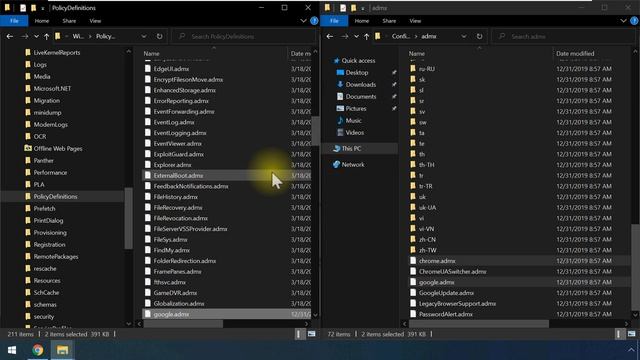The height and width of the screenshot is (360, 640).
Task: Open View tab in admx window
Action: (415, 21)
